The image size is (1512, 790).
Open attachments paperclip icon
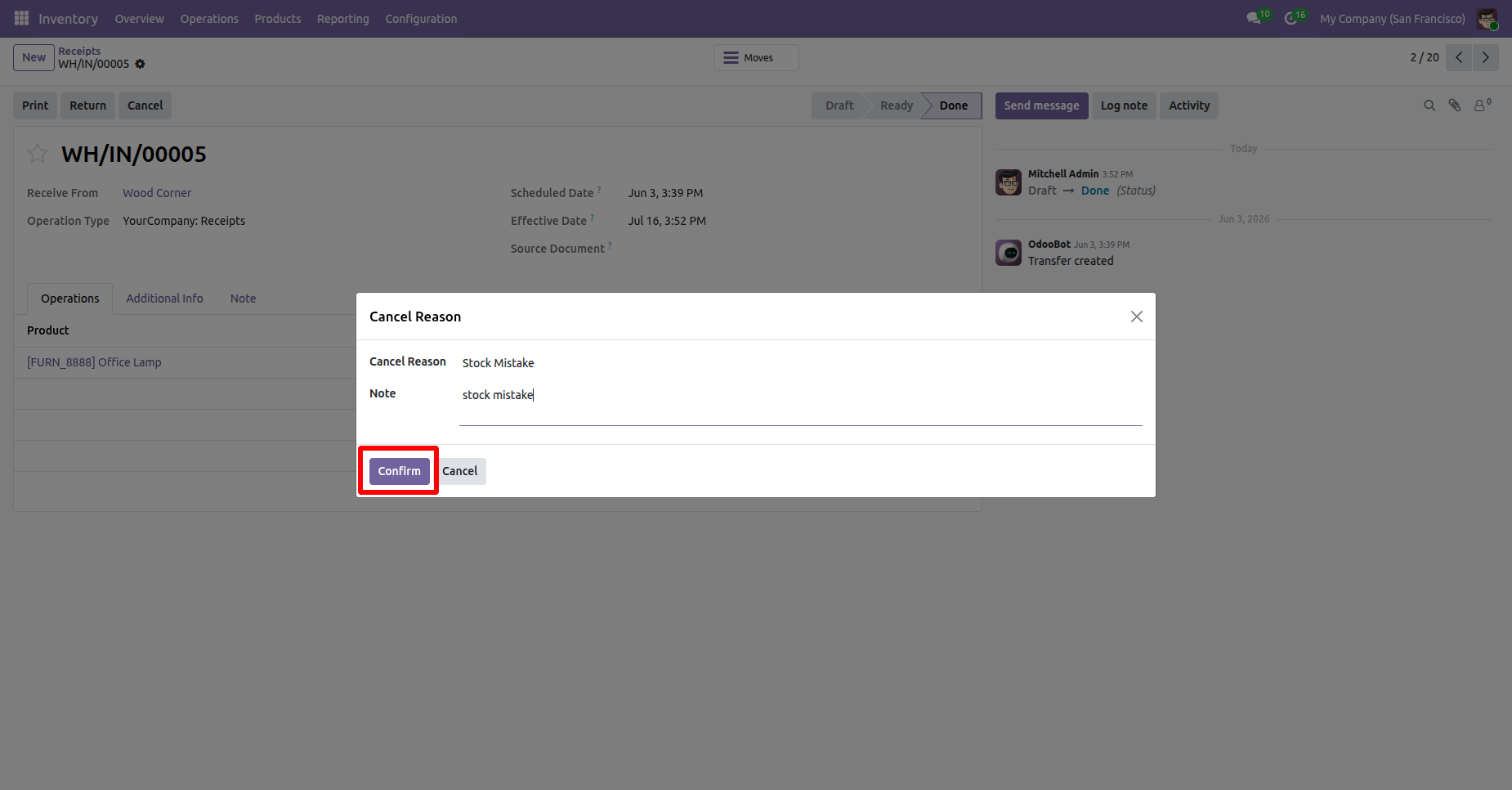(1455, 105)
